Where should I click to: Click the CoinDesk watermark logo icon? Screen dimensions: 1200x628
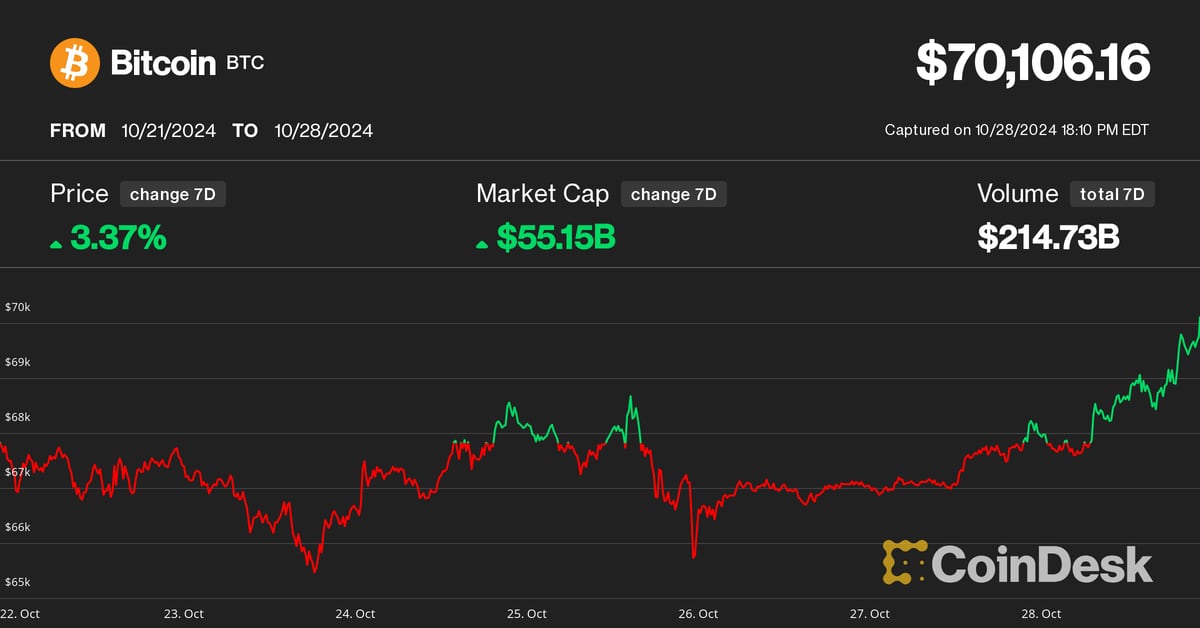coord(904,563)
